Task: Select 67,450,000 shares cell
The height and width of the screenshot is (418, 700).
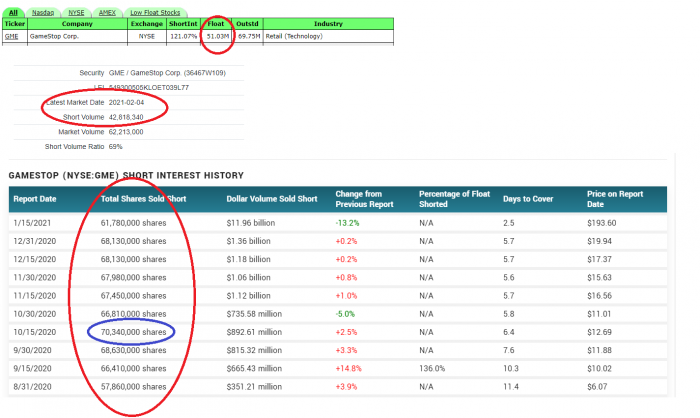Action: coord(133,296)
